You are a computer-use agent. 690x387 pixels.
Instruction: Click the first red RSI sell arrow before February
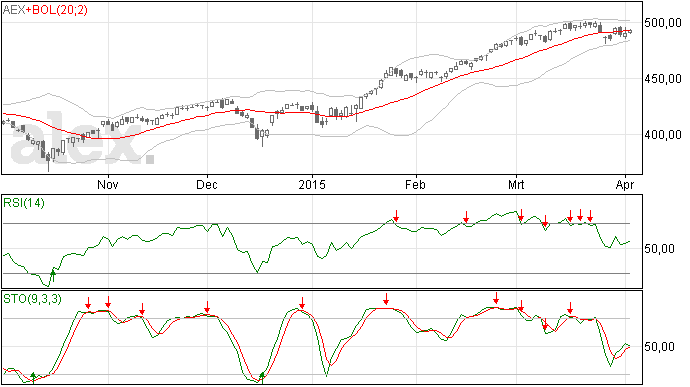396,216
